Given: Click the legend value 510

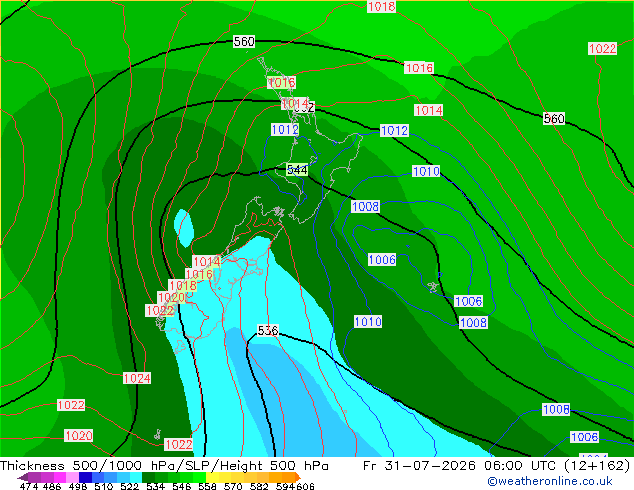Looking at the screenshot, I should (103, 486).
